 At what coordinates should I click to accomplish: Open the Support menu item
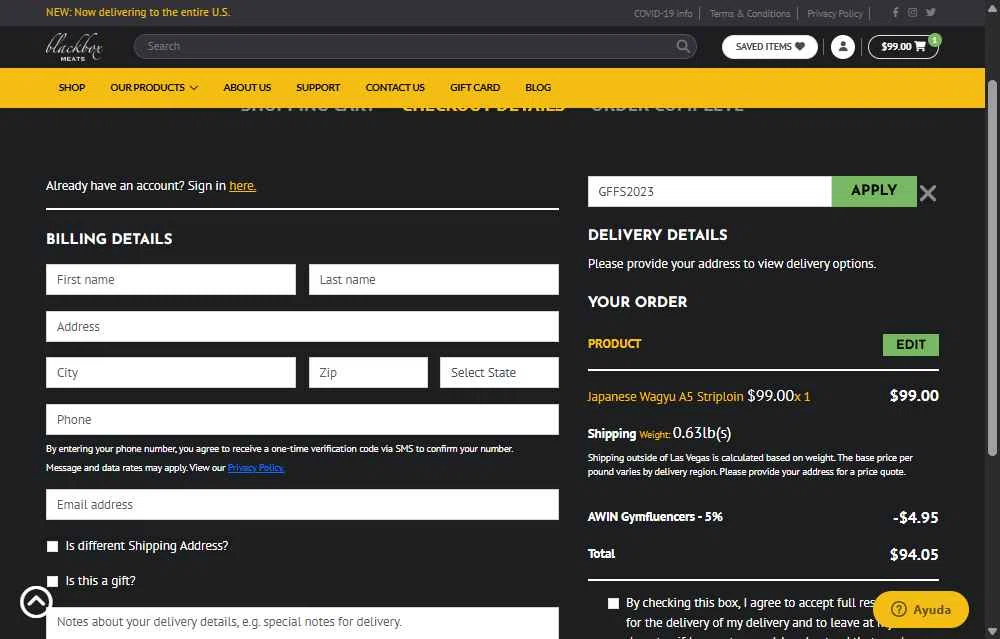pos(318,87)
